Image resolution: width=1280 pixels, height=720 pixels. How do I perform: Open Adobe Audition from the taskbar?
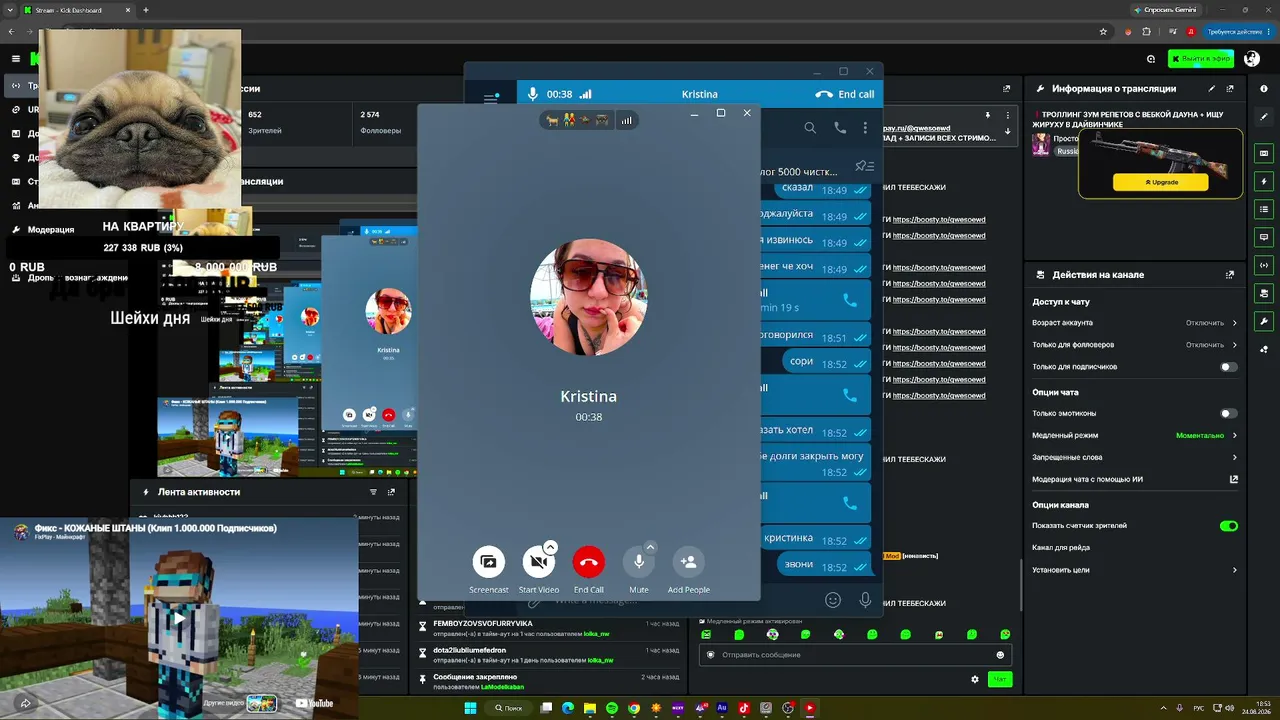(x=722, y=708)
